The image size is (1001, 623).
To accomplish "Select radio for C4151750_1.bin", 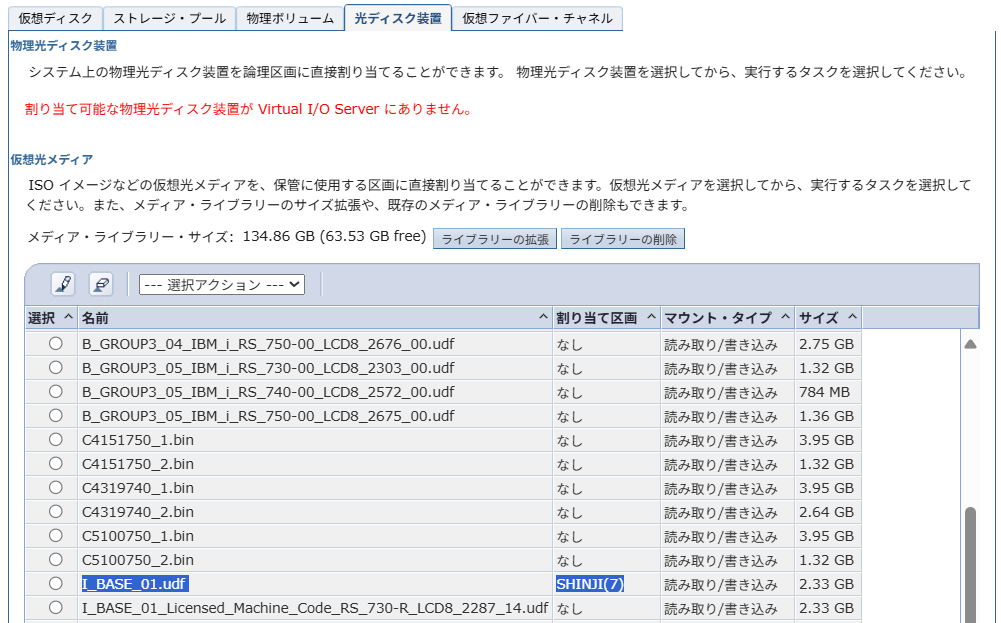I will pos(56,439).
